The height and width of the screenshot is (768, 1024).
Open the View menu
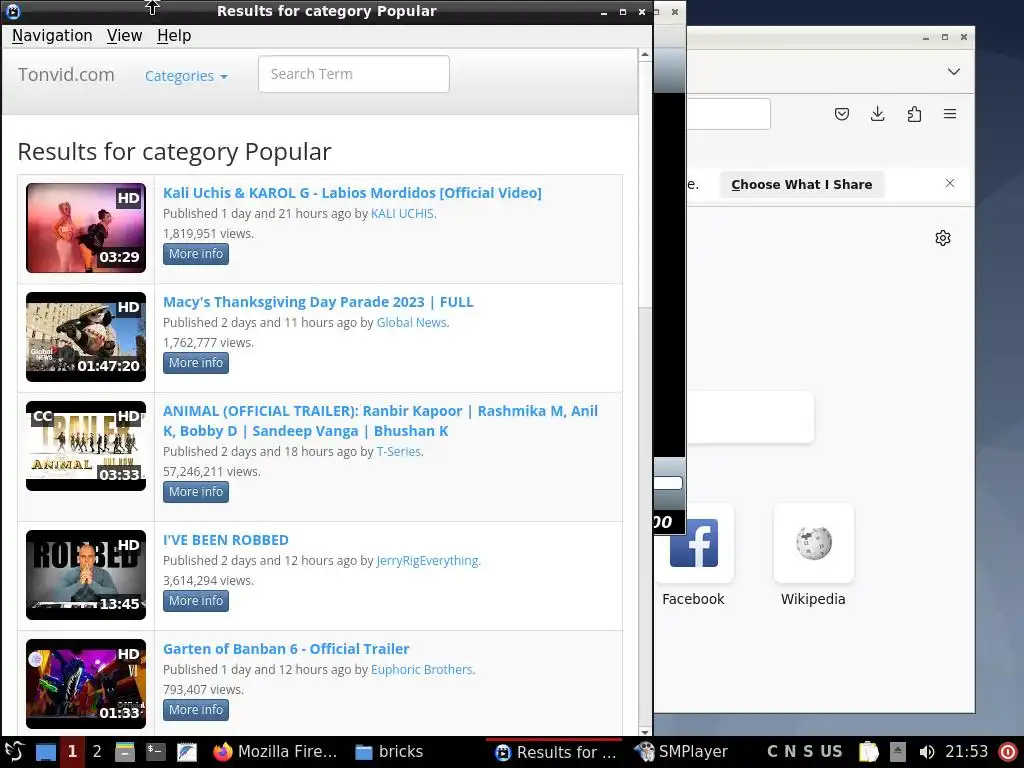coord(124,35)
